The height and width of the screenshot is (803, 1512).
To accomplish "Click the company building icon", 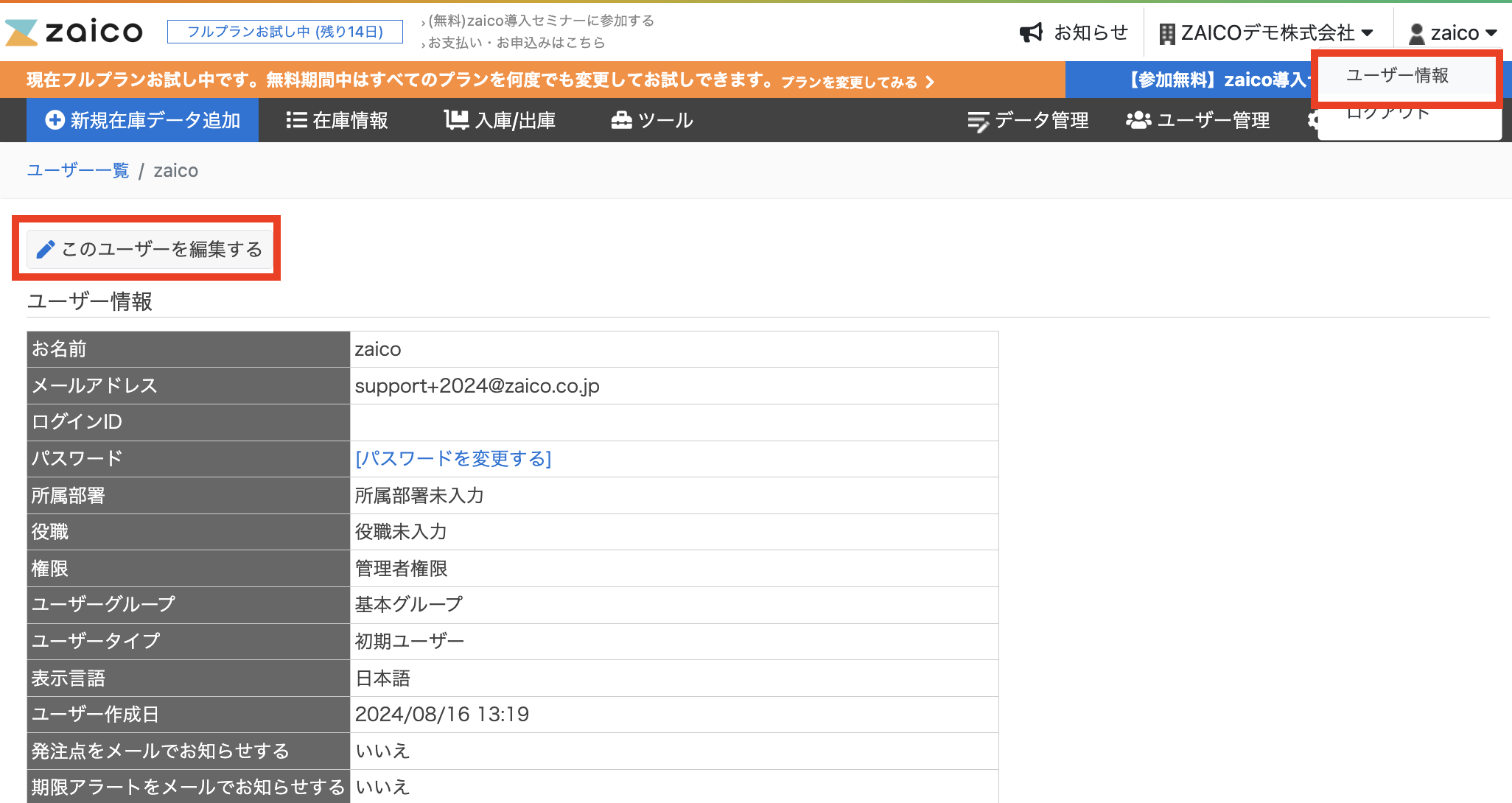I will point(1167,34).
